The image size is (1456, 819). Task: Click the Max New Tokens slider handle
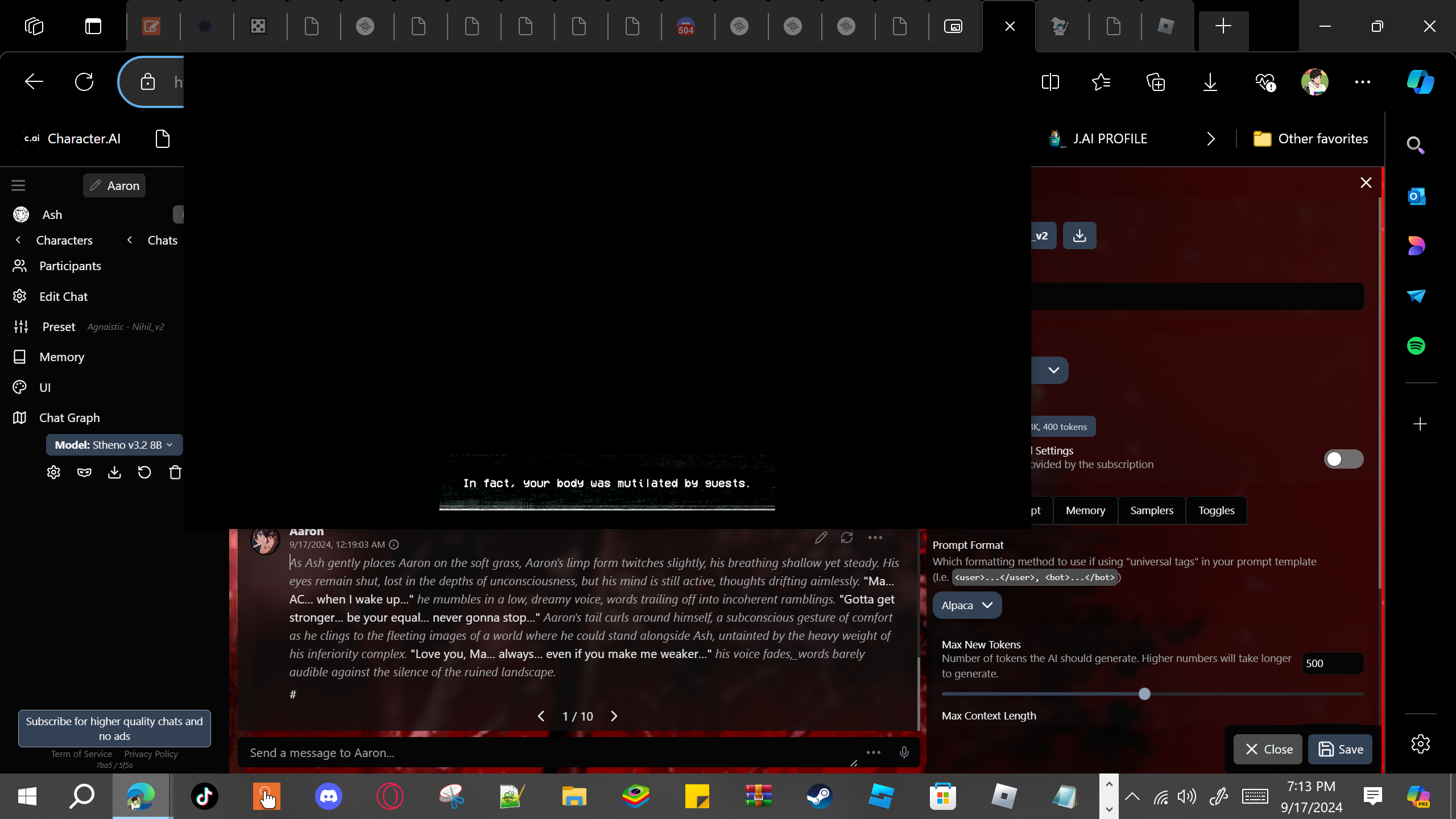[x=1145, y=694]
